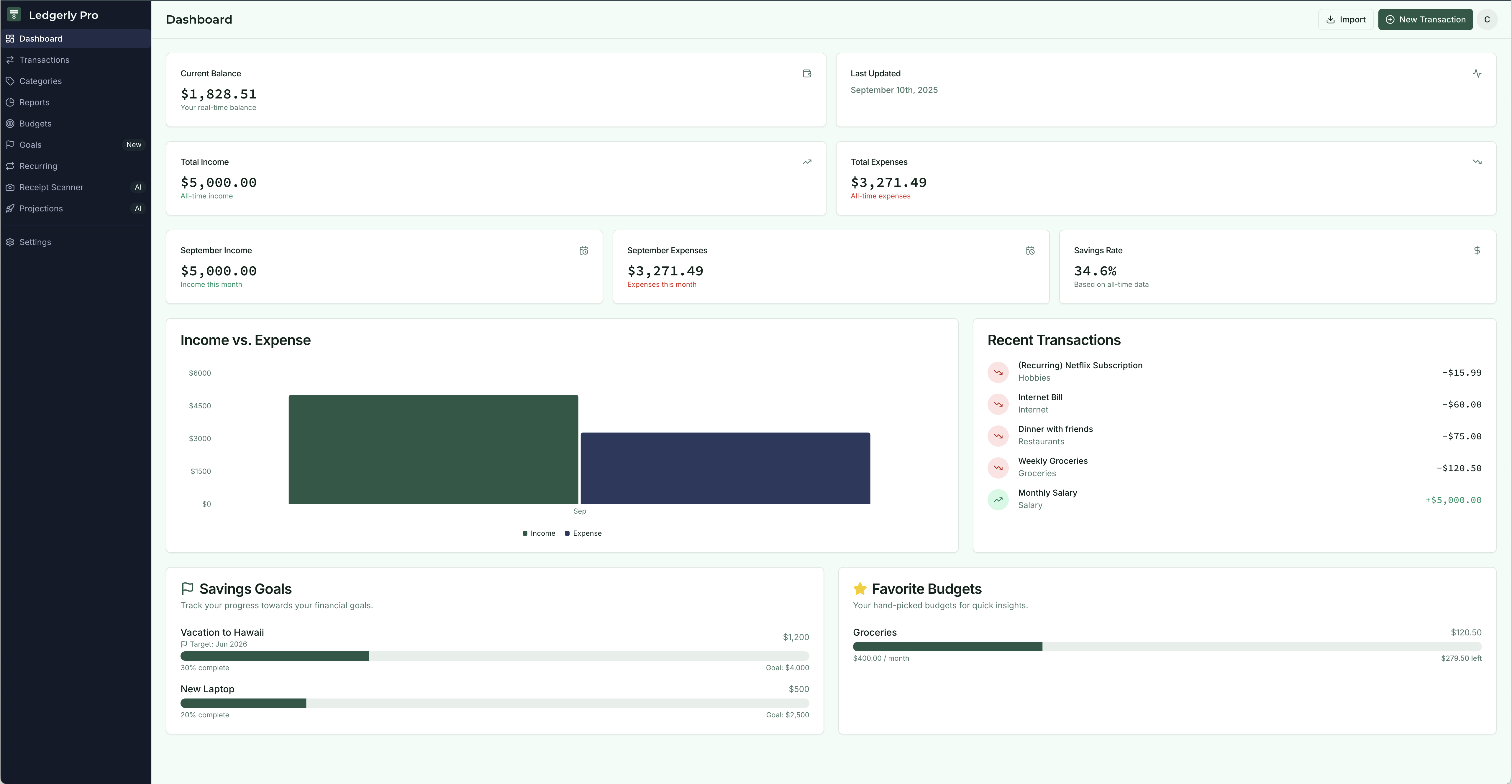Select the Projections feature in the sidebar

point(41,208)
